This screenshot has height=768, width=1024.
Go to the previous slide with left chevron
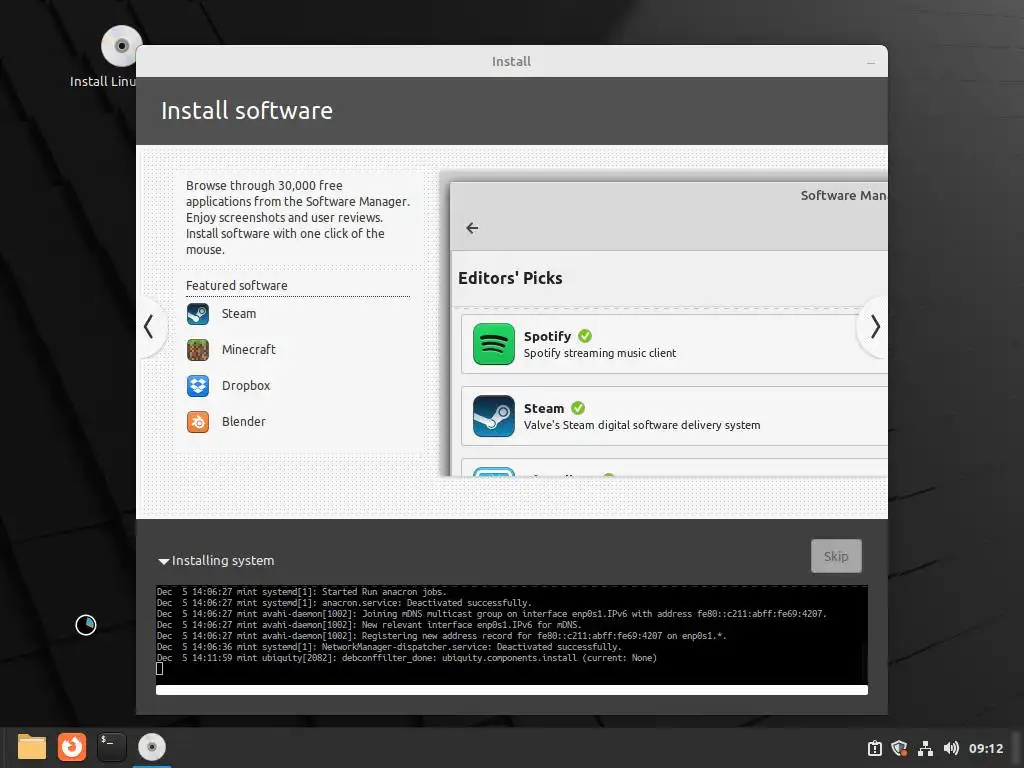[x=149, y=327]
